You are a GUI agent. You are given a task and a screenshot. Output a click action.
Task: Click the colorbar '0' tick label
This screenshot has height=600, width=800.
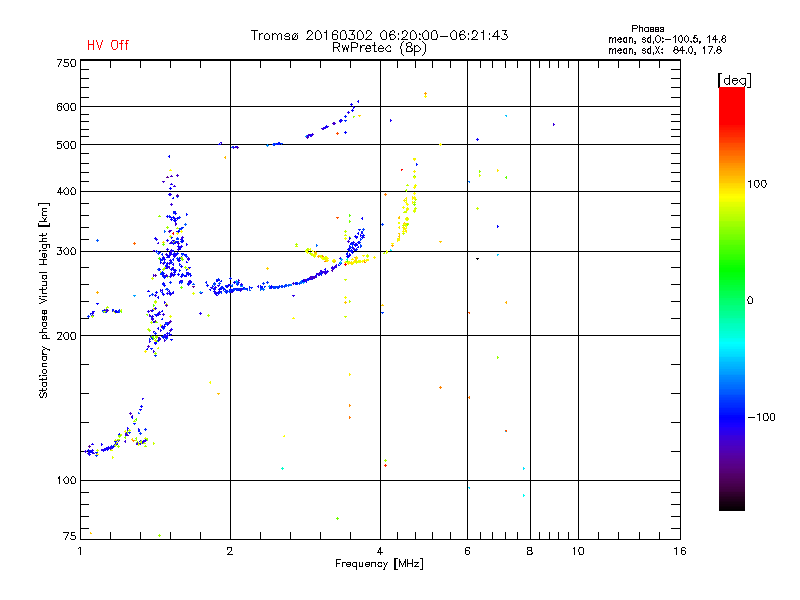click(750, 300)
